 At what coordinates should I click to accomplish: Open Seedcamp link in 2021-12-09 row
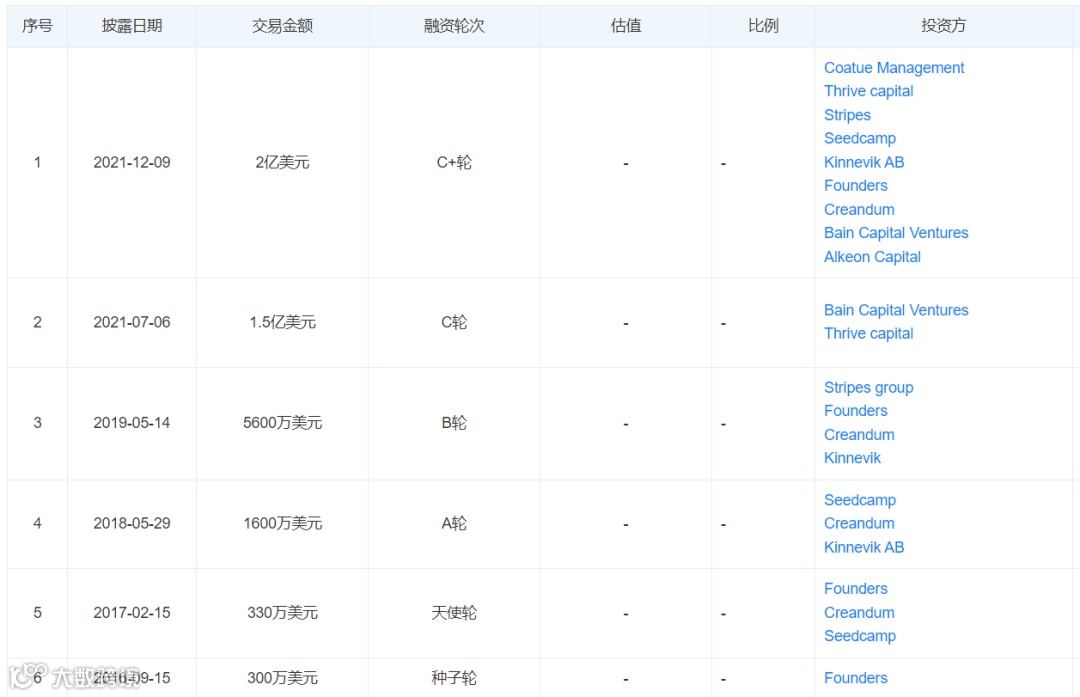[860, 138]
